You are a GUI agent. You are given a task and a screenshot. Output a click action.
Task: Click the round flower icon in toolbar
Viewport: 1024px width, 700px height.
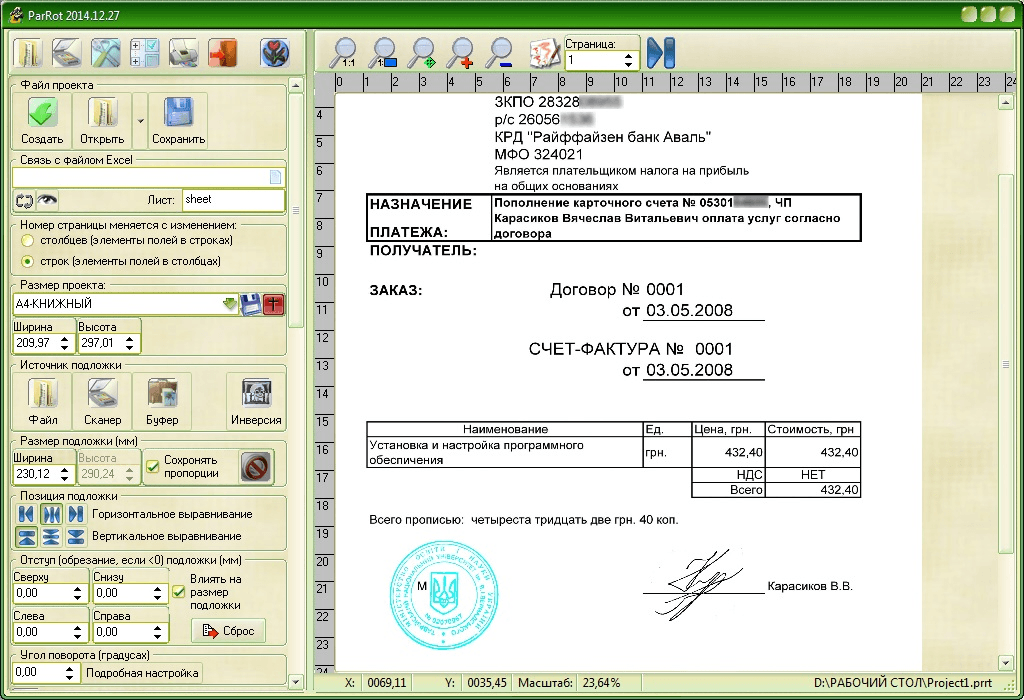click(275, 52)
